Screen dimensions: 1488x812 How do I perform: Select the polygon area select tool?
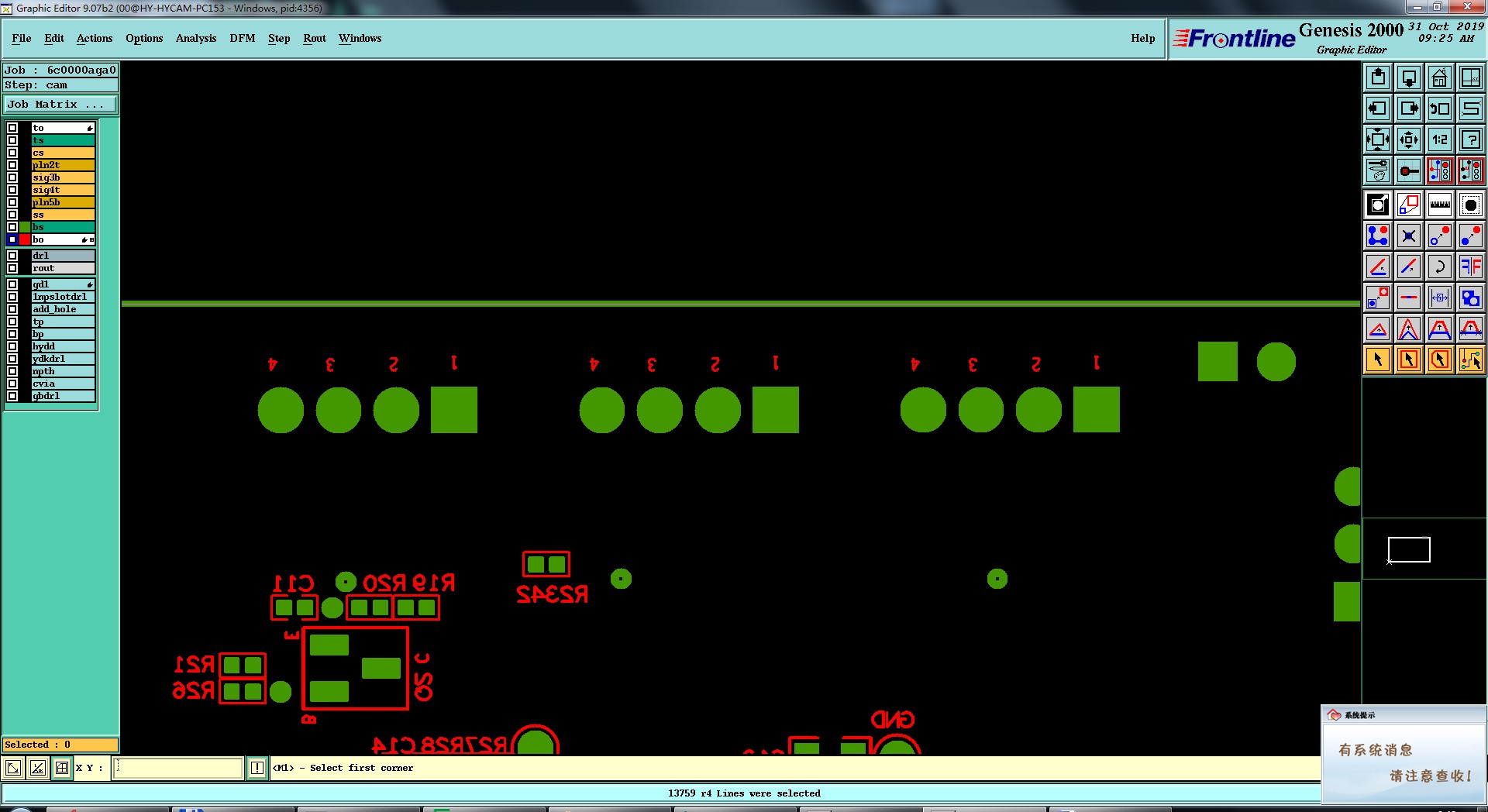point(1440,360)
